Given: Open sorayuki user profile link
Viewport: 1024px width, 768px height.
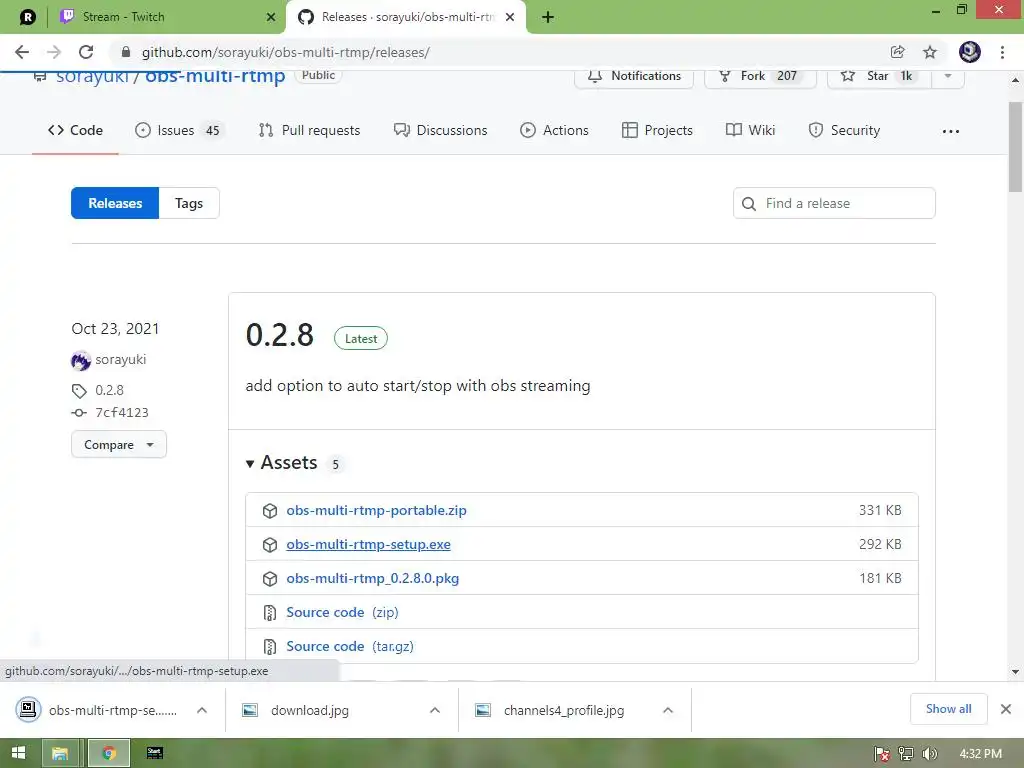Looking at the screenshot, I should pos(121,359).
